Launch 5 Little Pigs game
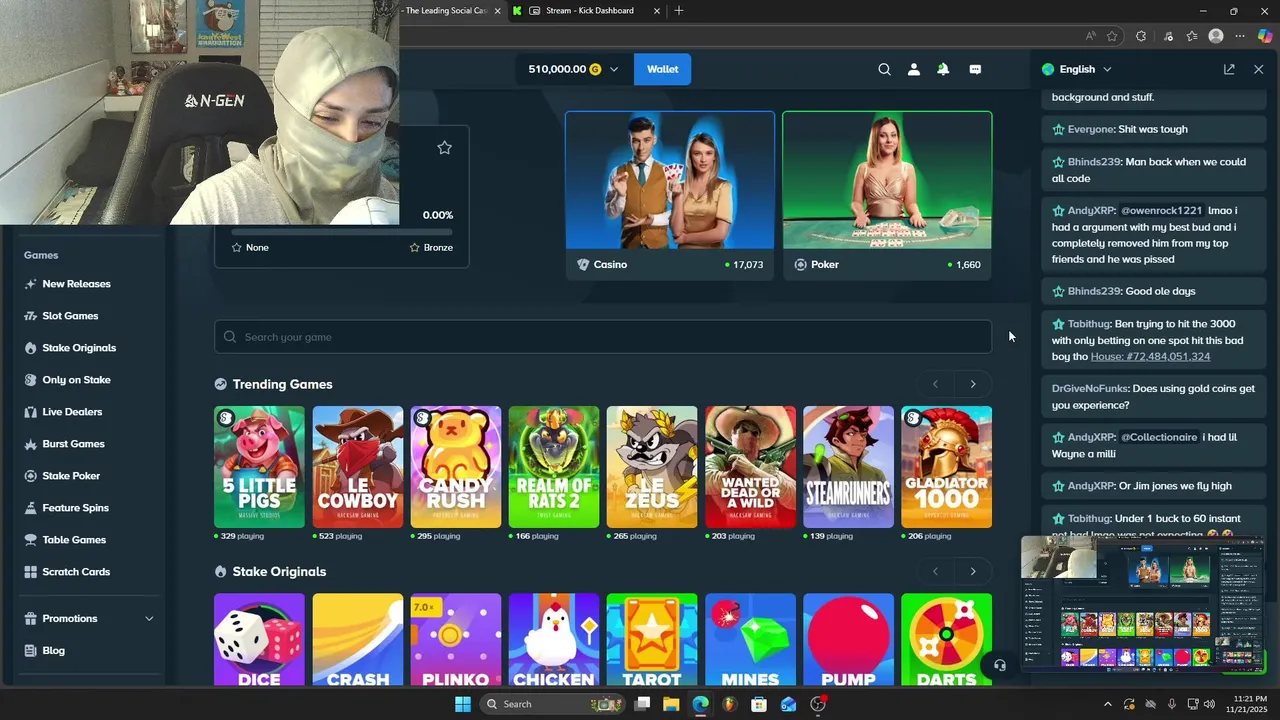This screenshot has width=1280, height=720. click(x=259, y=467)
